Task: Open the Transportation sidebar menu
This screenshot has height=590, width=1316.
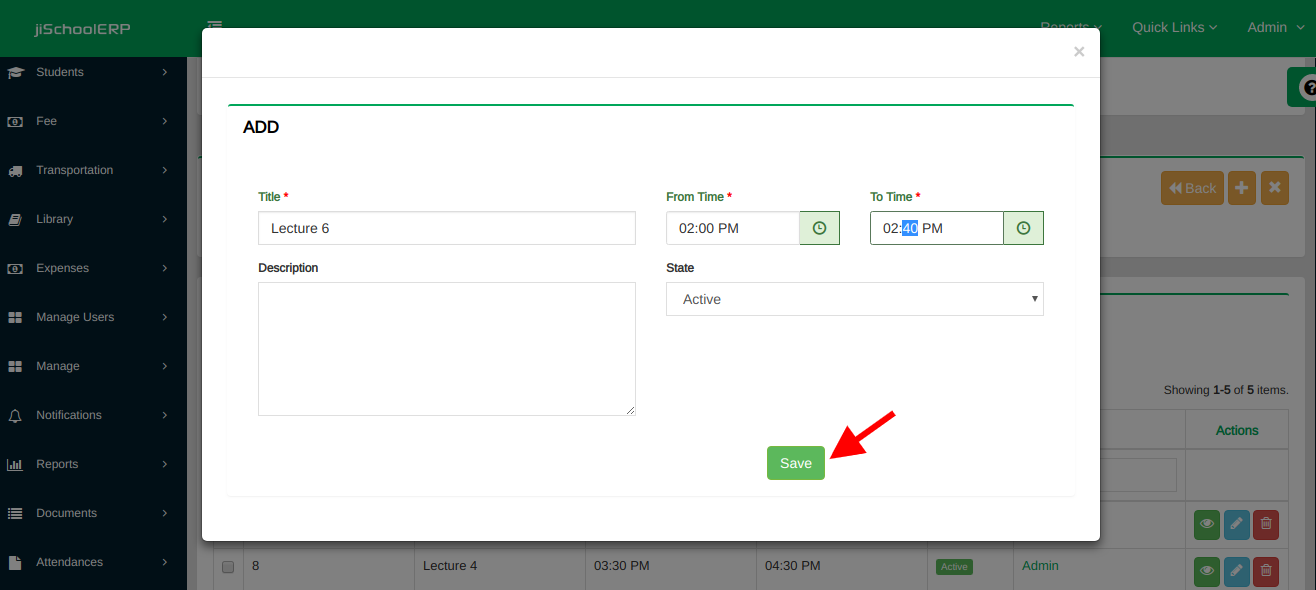Action: tap(93, 170)
